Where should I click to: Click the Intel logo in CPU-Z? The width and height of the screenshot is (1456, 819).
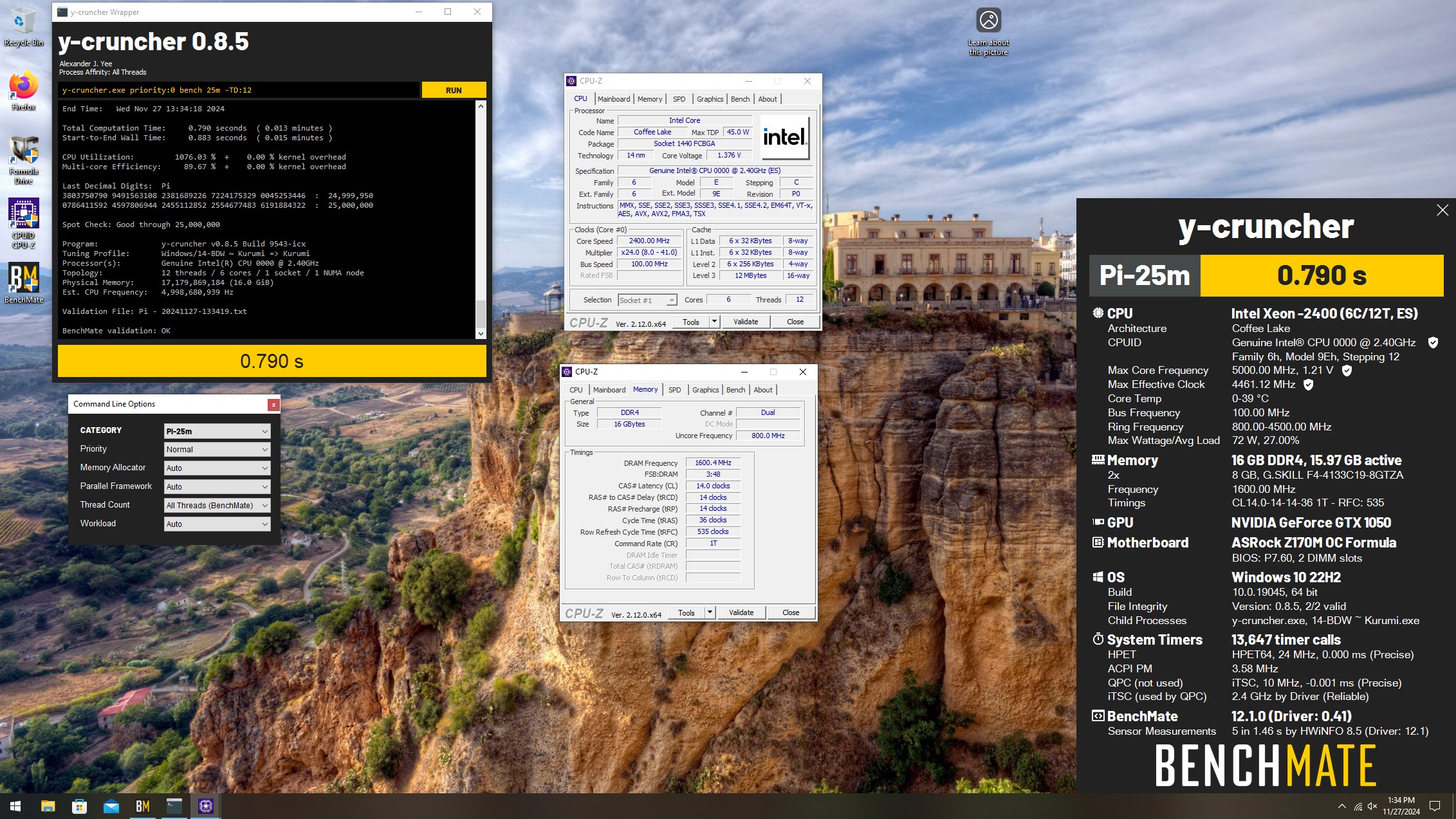tap(784, 137)
